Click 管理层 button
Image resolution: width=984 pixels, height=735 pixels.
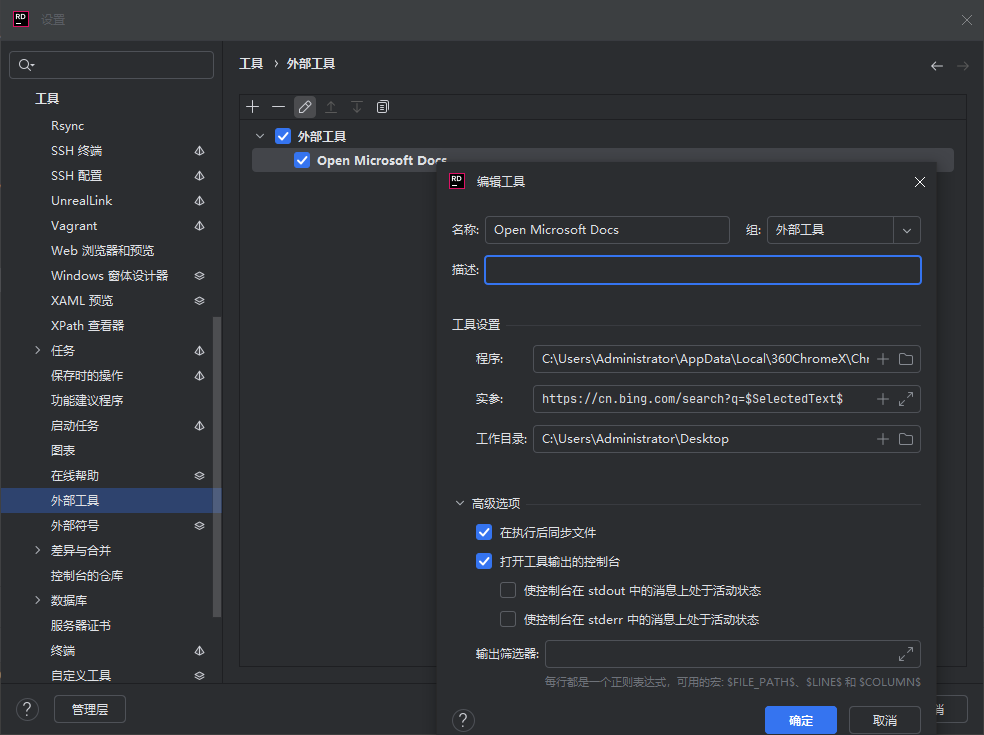coord(90,709)
